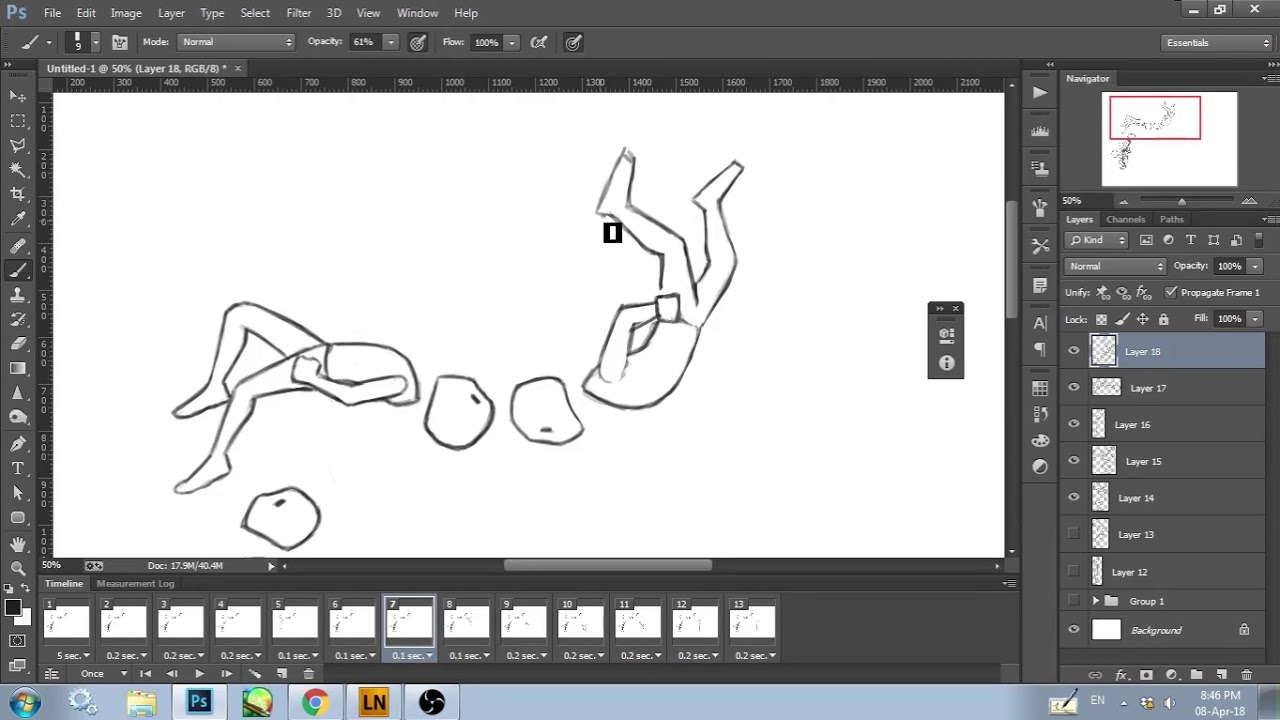1280x720 pixels.
Task: Select the Healing Brush tool
Action: point(18,245)
